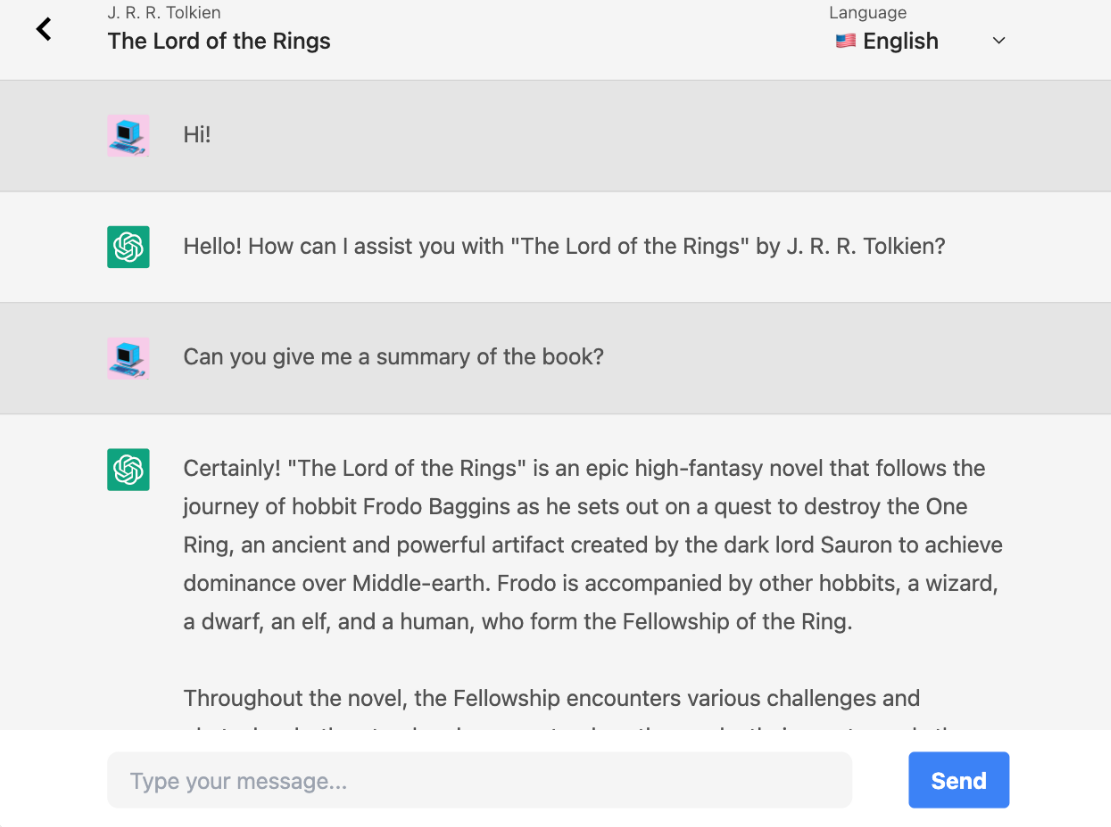
Task: Click the line mentioning Frodo Baggins' journey
Action: click(574, 506)
